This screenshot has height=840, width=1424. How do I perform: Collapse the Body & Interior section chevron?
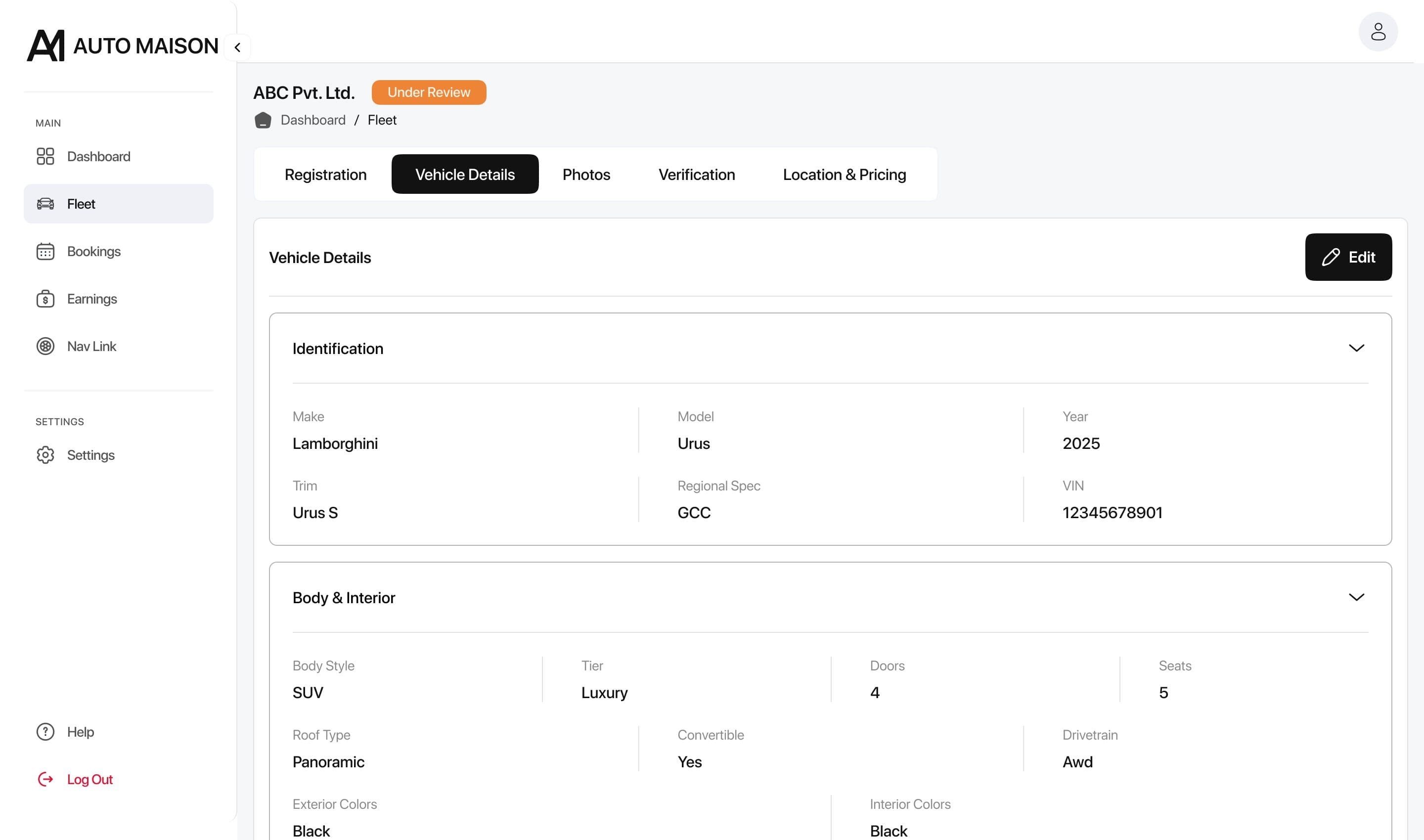(x=1356, y=597)
